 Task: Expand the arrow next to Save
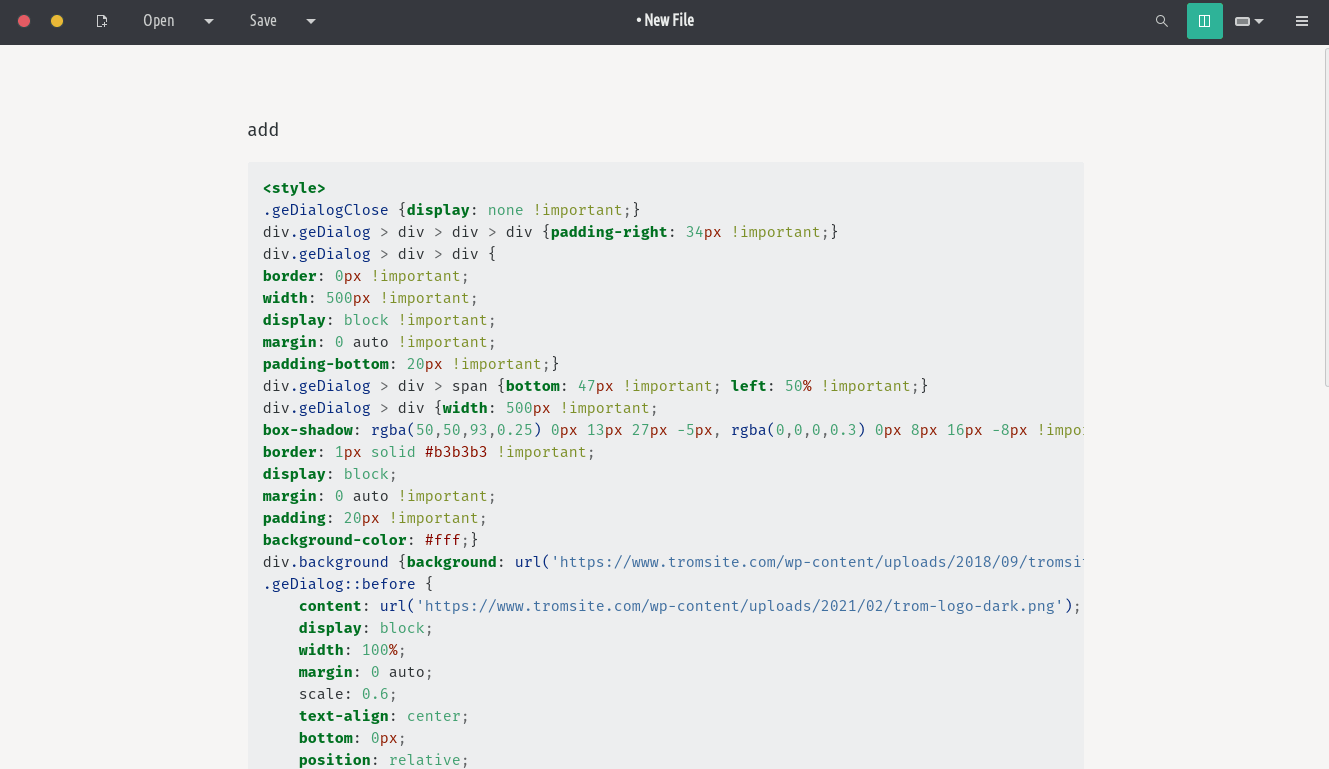pyautogui.click(x=311, y=21)
